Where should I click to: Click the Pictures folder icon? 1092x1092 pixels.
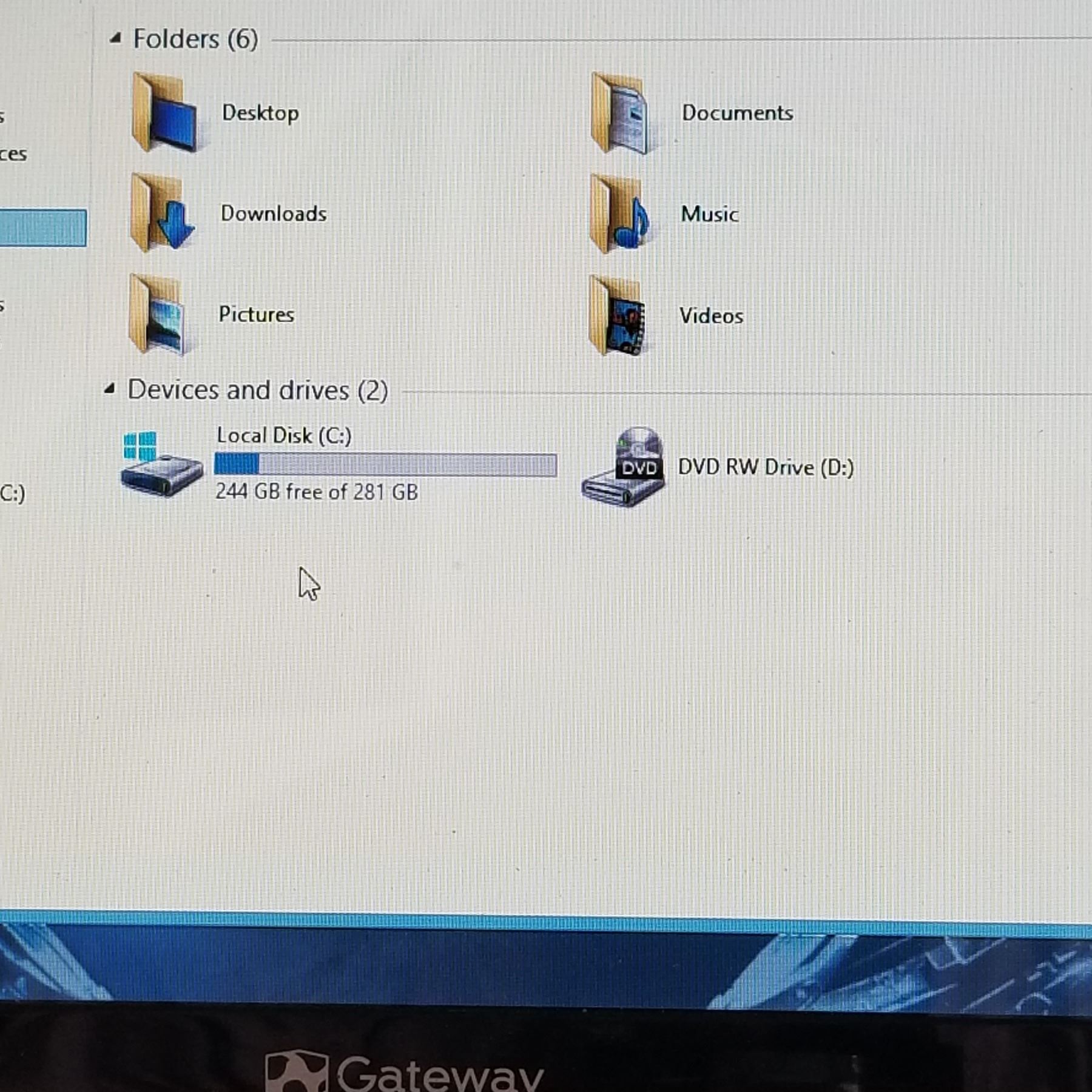pos(159,315)
